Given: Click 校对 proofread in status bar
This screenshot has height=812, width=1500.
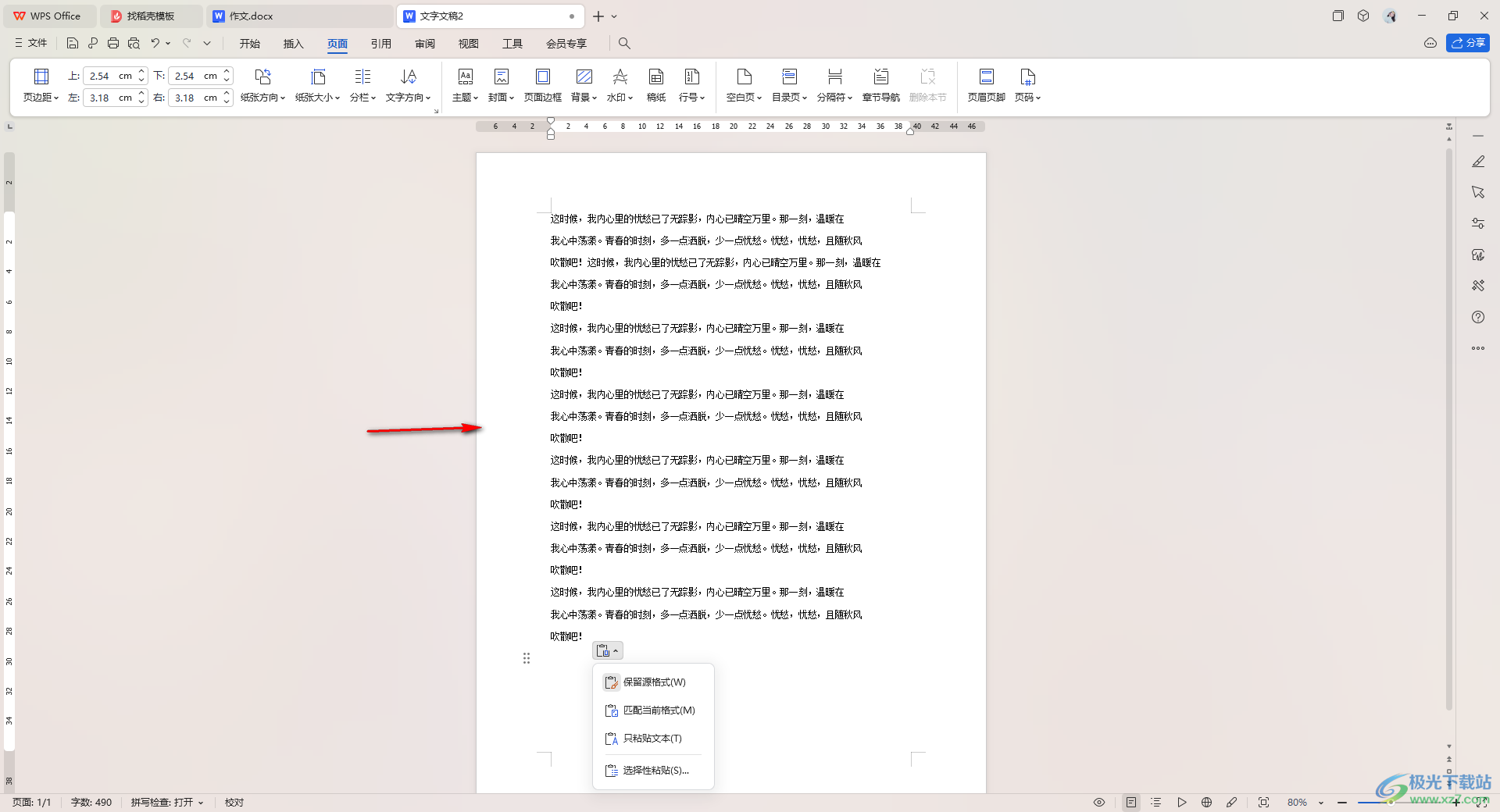Looking at the screenshot, I should click(234, 803).
